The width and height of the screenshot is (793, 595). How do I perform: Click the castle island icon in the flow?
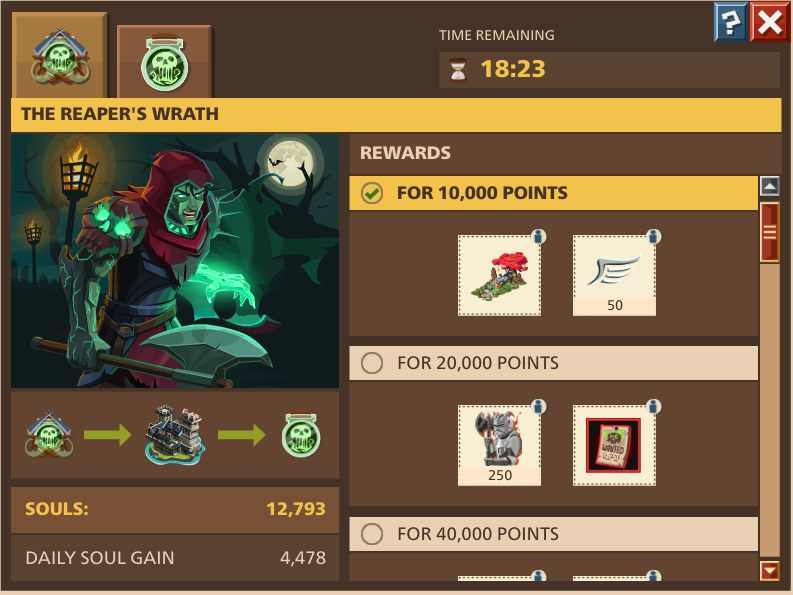[x=175, y=435]
